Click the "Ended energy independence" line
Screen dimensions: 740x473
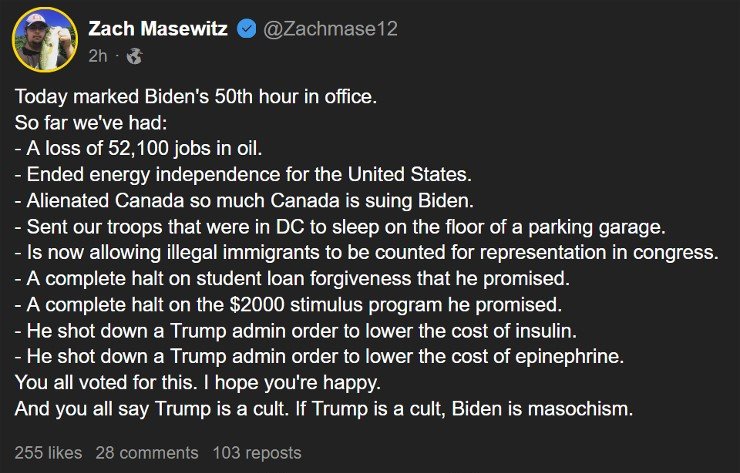click(x=243, y=175)
